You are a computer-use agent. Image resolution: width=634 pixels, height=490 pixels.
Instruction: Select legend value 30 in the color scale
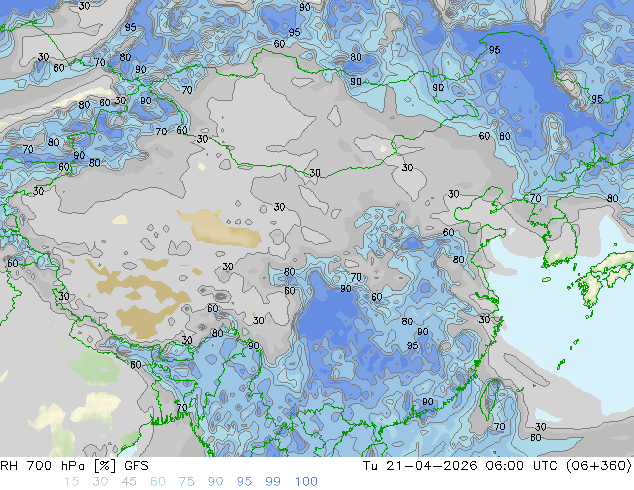point(100,482)
